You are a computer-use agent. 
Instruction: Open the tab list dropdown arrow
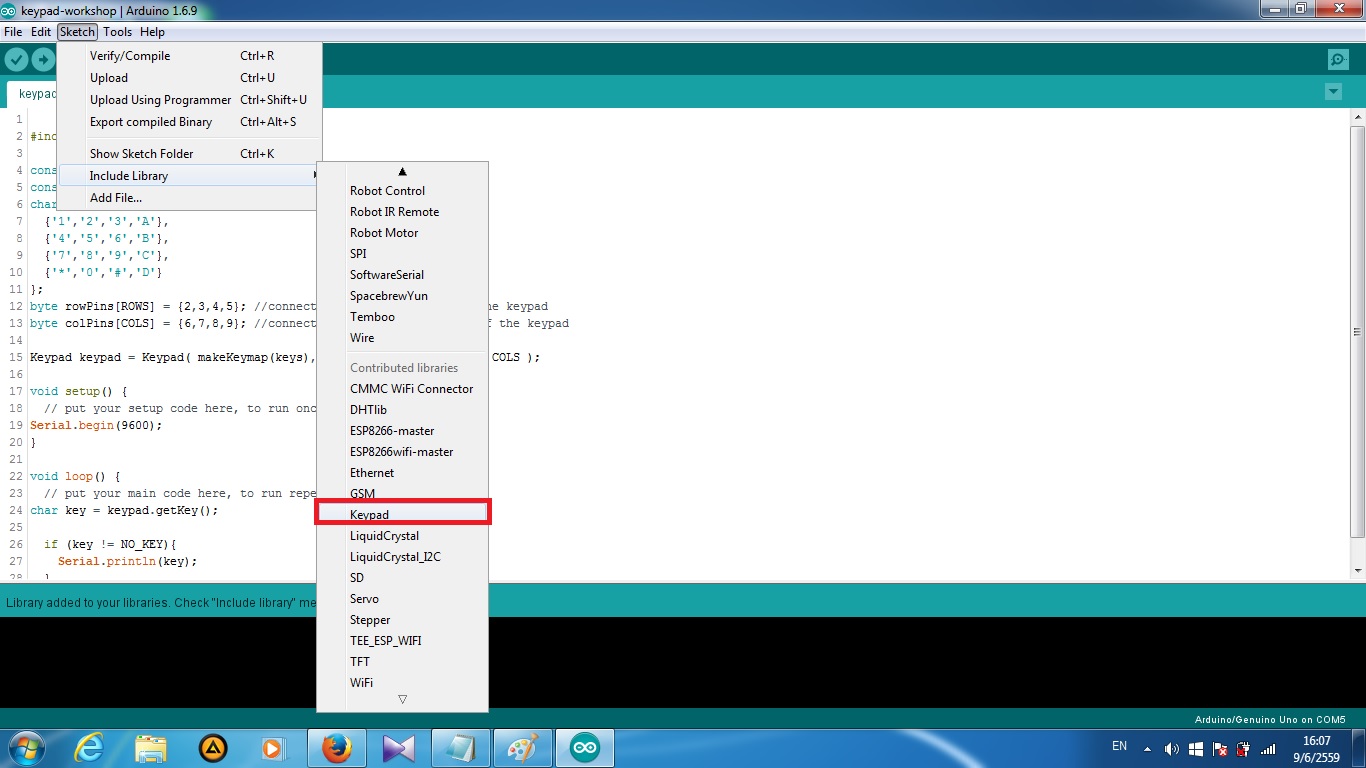tap(1333, 91)
